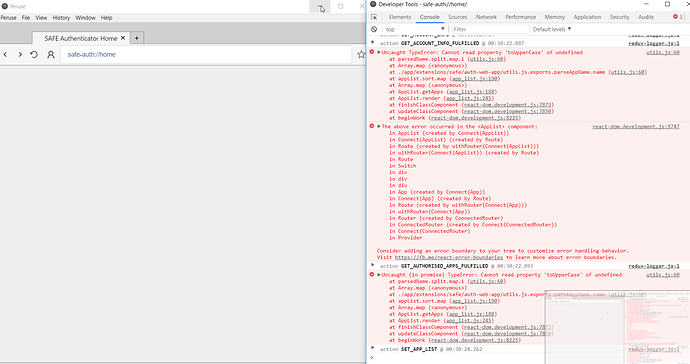Viewport: 690px width, 364px height.
Task: Clear console with the ban icon
Action: pos(374,29)
